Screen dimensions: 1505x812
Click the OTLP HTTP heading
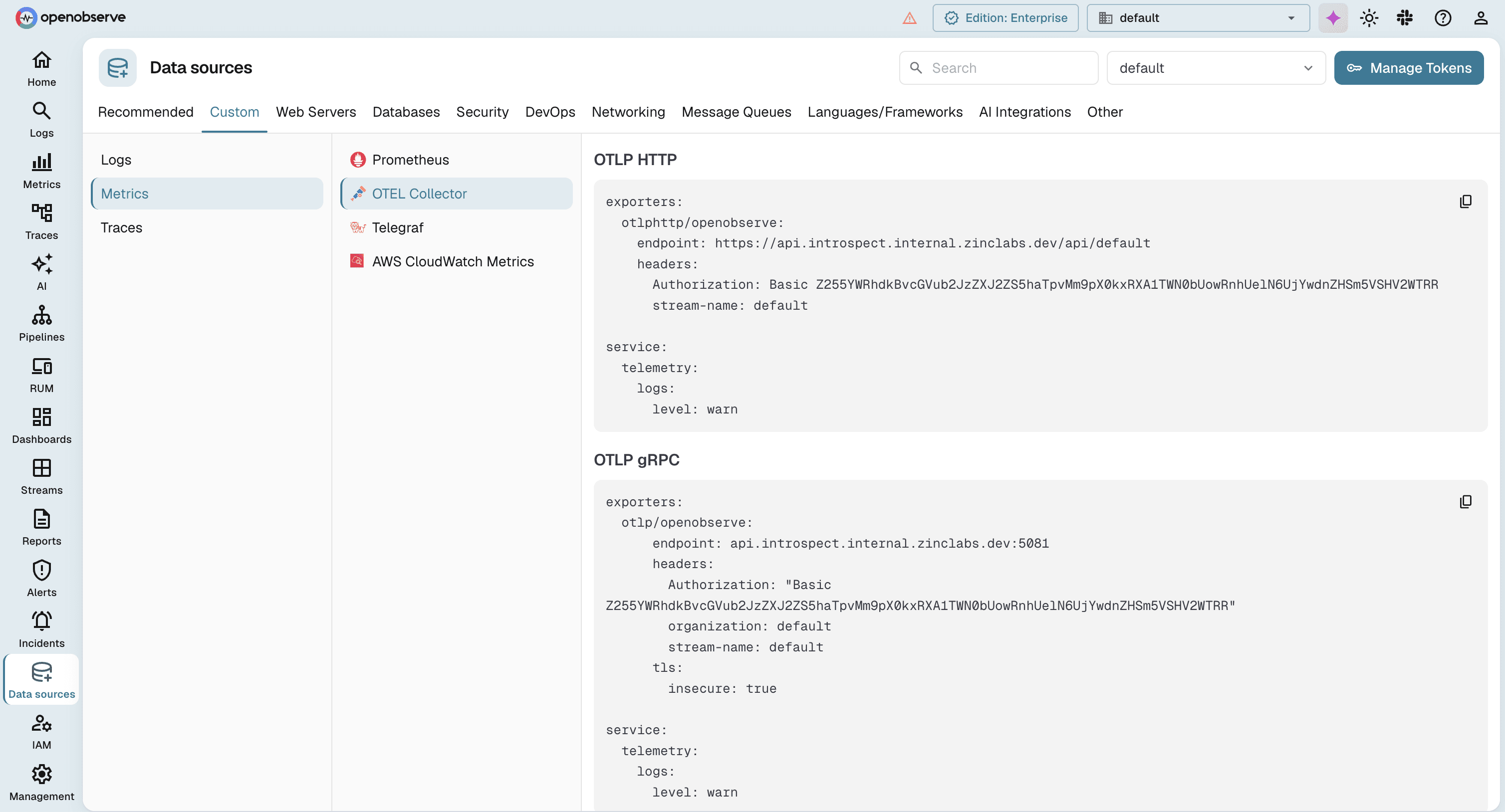pos(635,160)
